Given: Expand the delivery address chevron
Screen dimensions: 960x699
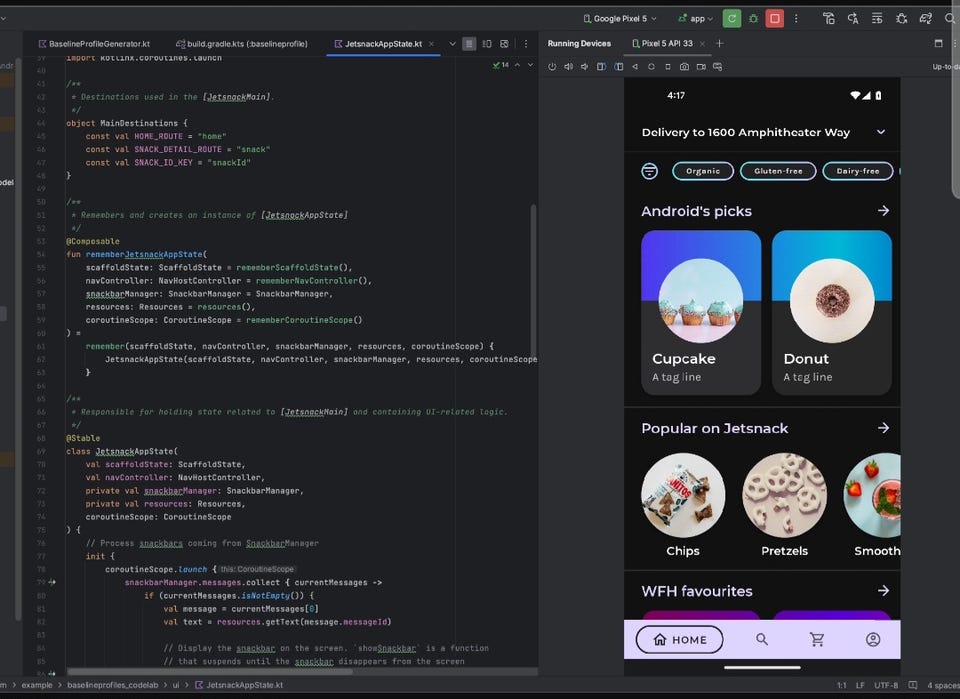Looking at the screenshot, I should click(880, 132).
